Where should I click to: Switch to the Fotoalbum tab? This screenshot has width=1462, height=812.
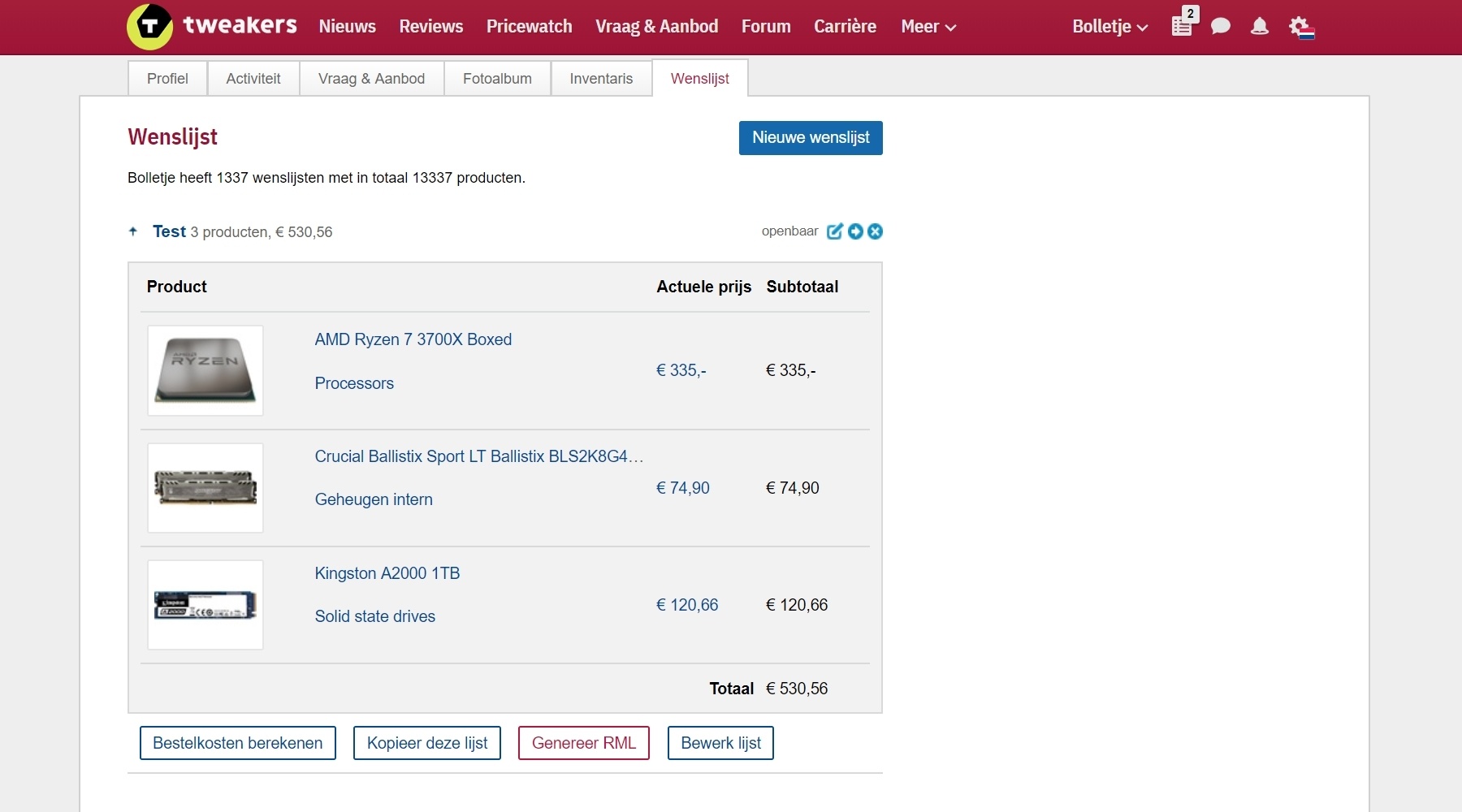[497, 79]
